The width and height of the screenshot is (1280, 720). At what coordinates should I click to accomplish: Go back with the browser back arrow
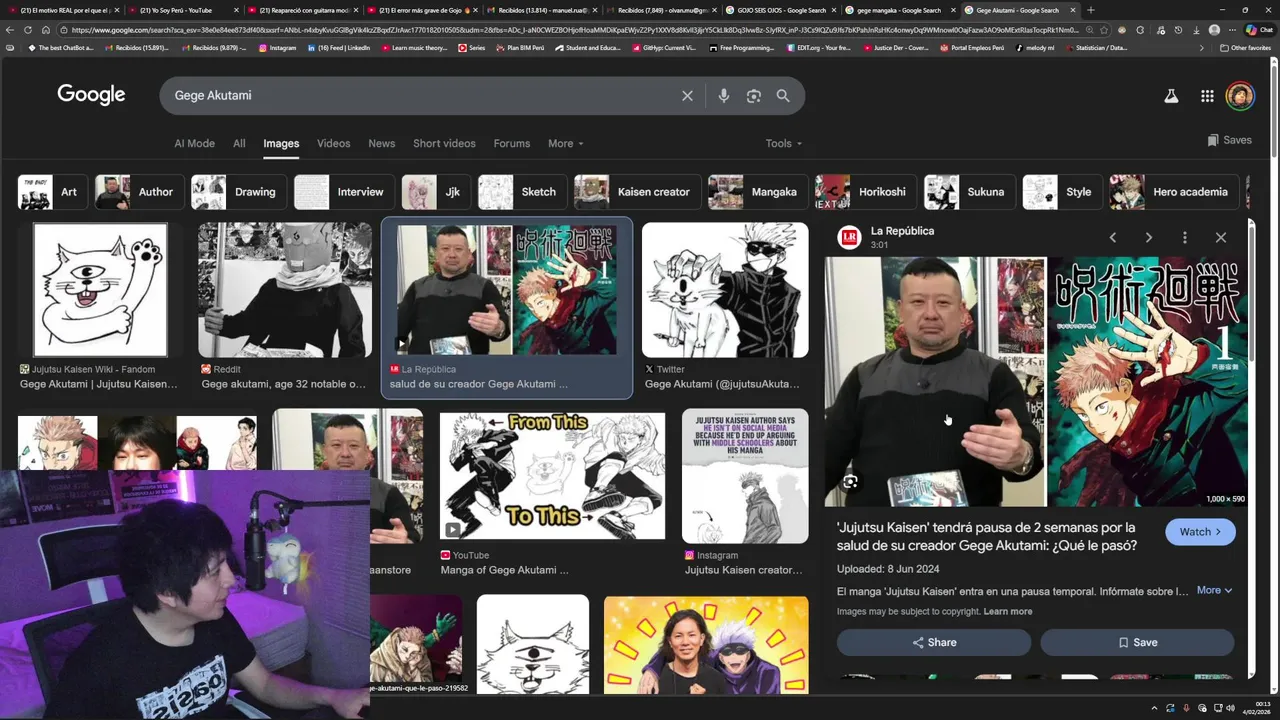click(x=11, y=30)
